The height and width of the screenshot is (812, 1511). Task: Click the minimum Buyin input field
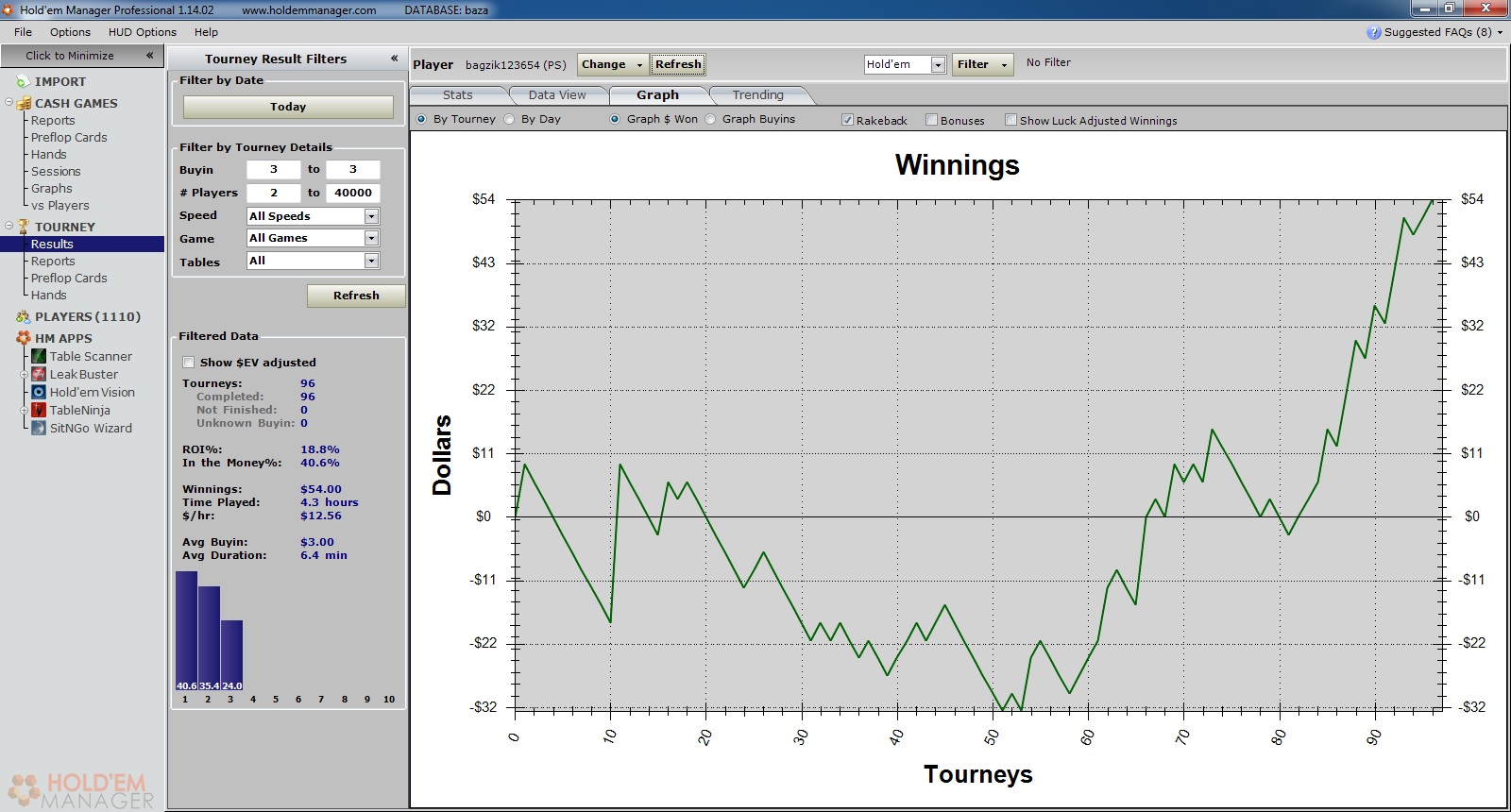tap(273, 170)
